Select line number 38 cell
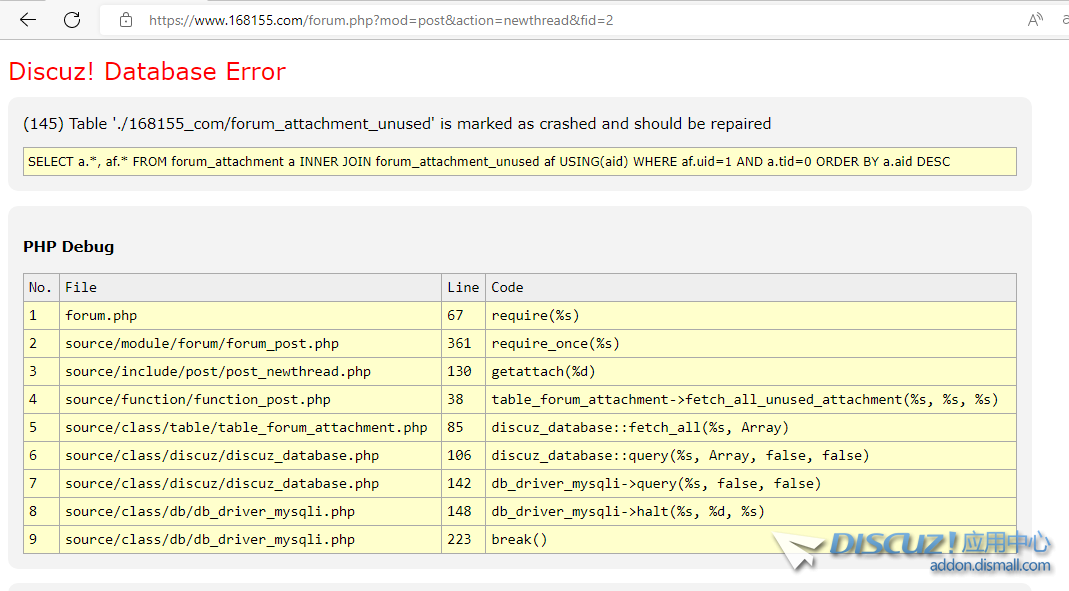Image resolution: width=1069 pixels, height=591 pixels. click(463, 399)
